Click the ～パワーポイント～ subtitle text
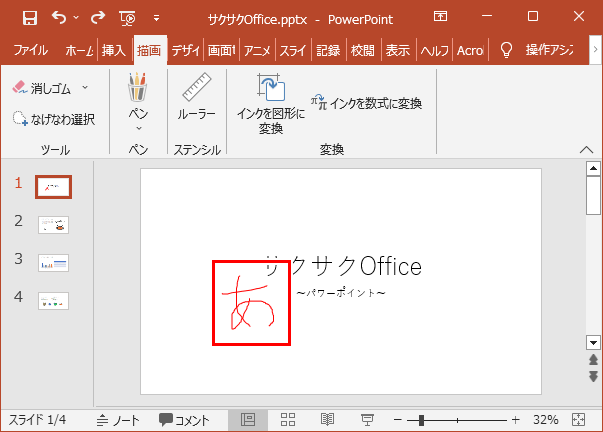603x432 pixels. pos(341,293)
